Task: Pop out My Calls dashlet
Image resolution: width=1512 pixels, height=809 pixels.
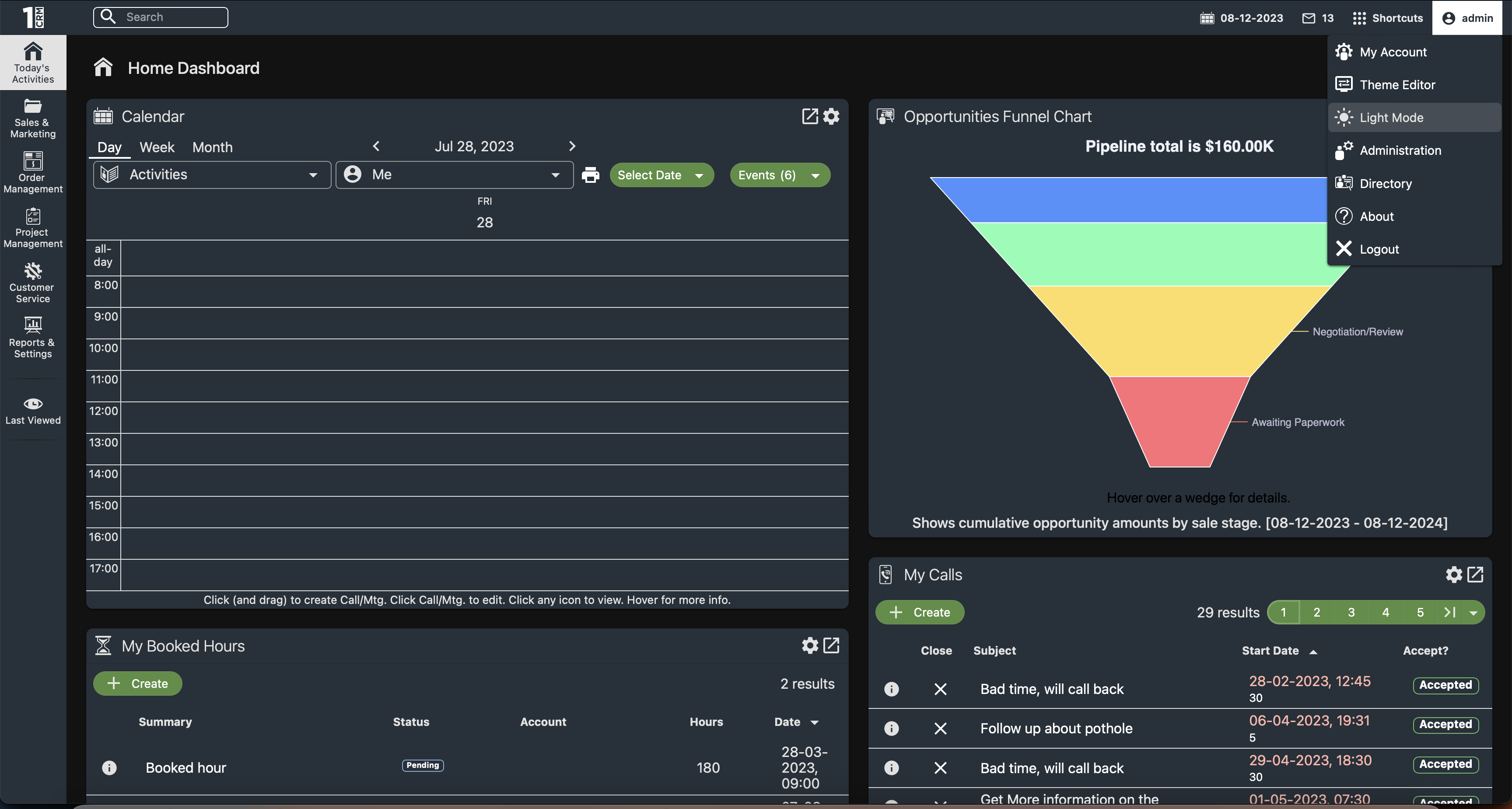Action: point(1476,574)
